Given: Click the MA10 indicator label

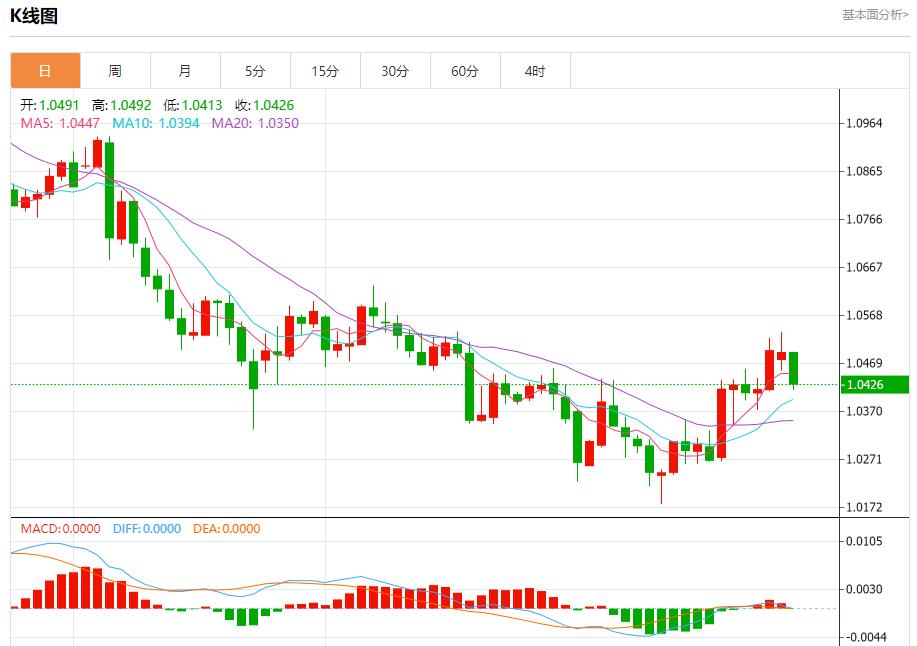Looking at the screenshot, I should click(x=155, y=123).
